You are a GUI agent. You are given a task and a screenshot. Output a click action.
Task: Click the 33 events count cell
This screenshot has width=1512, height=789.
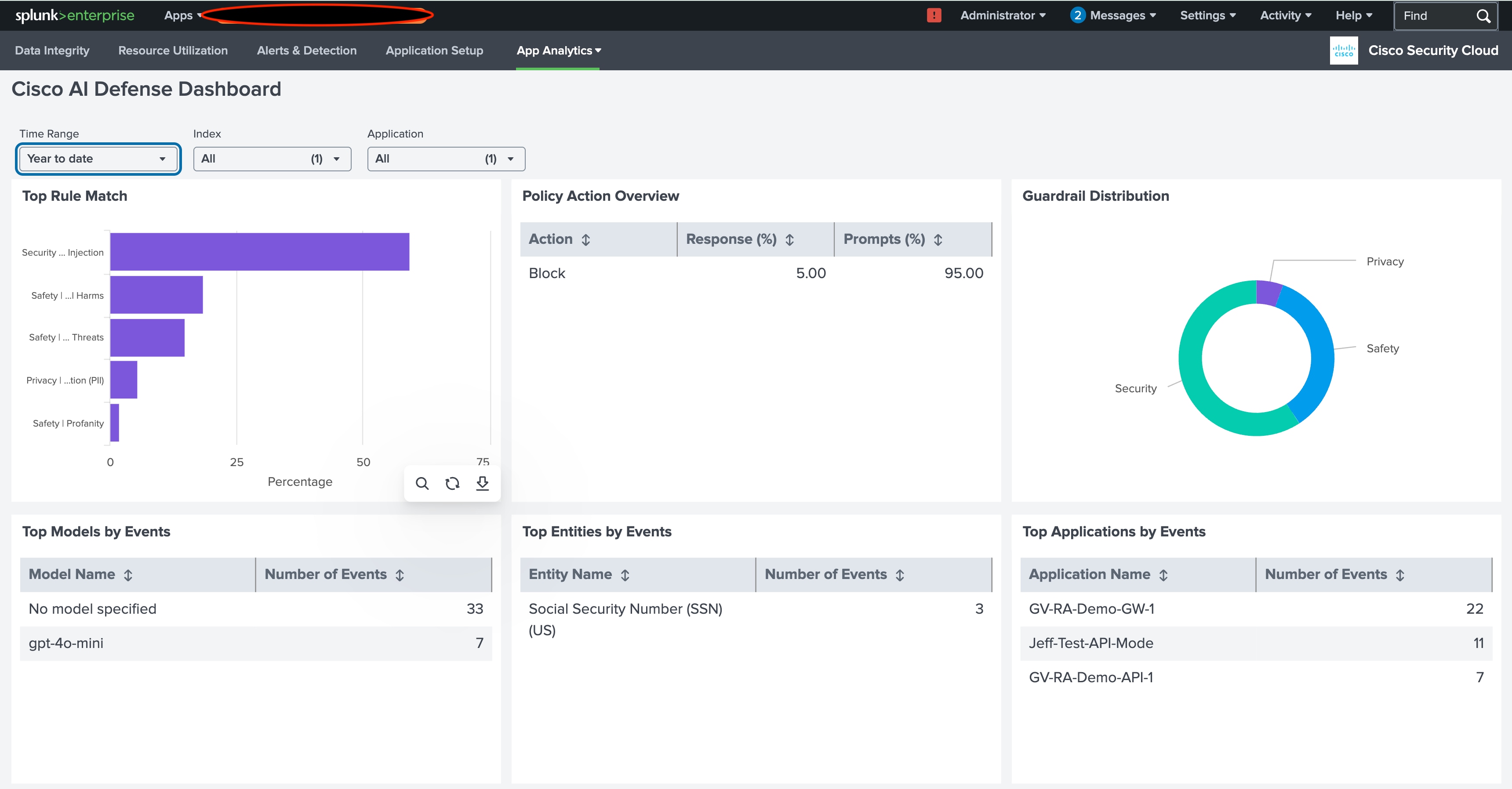pyautogui.click(x=475, y=609)
